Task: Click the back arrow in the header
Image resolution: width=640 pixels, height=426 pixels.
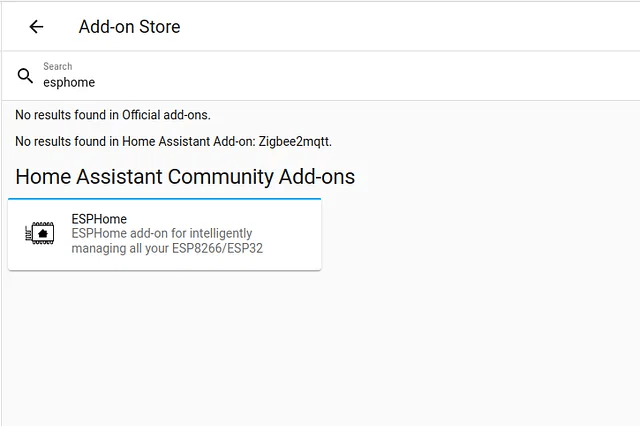Action: point(36,27)
